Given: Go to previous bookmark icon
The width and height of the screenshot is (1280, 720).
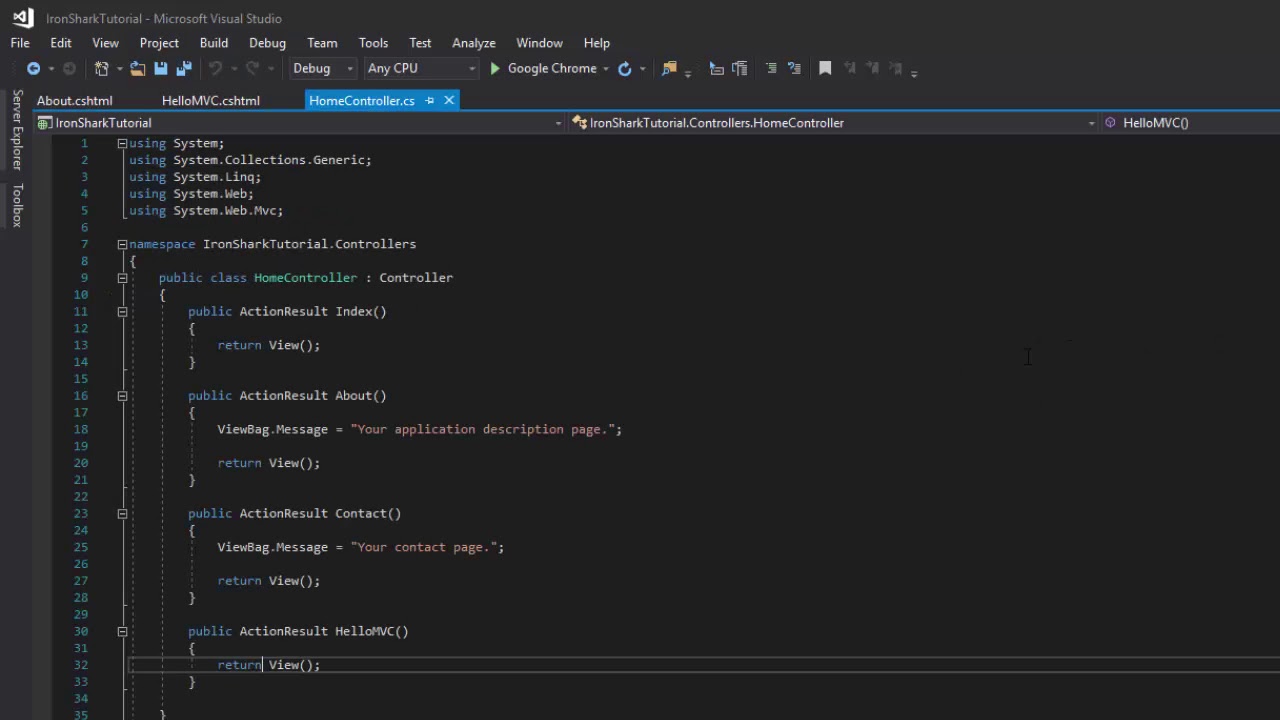Looking at the screenshot, I should [850, 69].
